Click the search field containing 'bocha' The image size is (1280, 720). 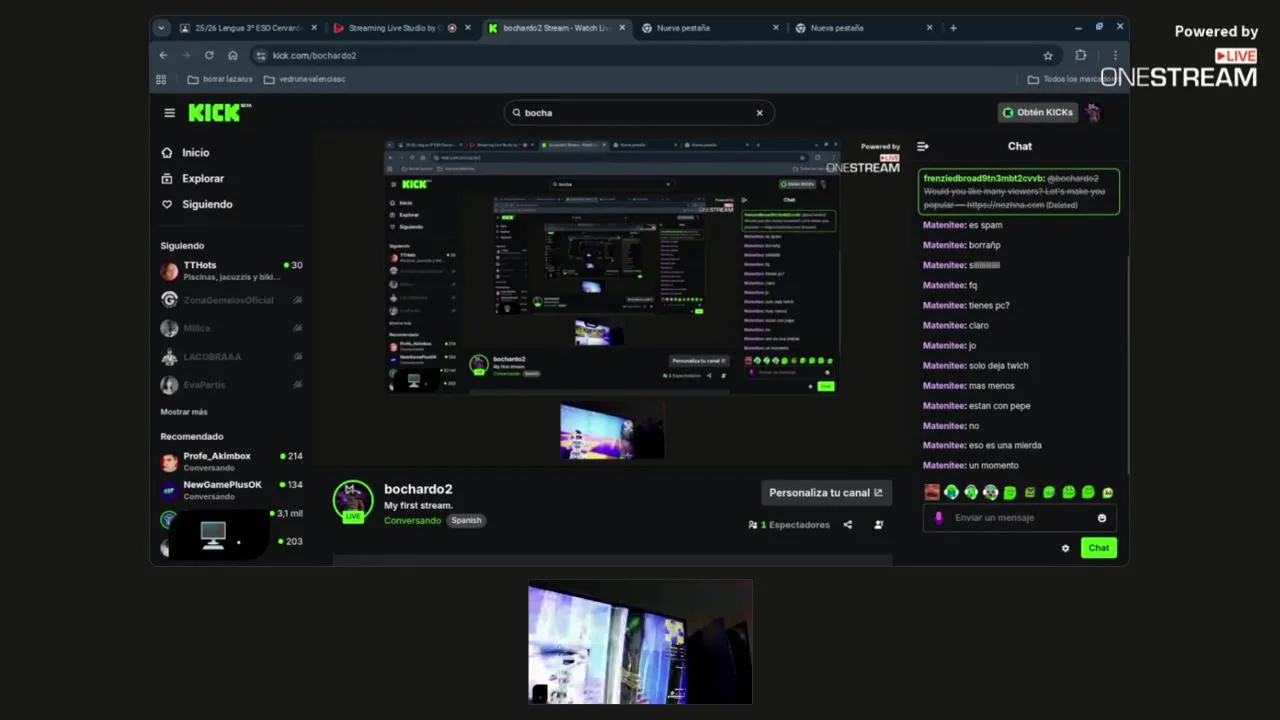pyautogui.click(x=638, y=113)
